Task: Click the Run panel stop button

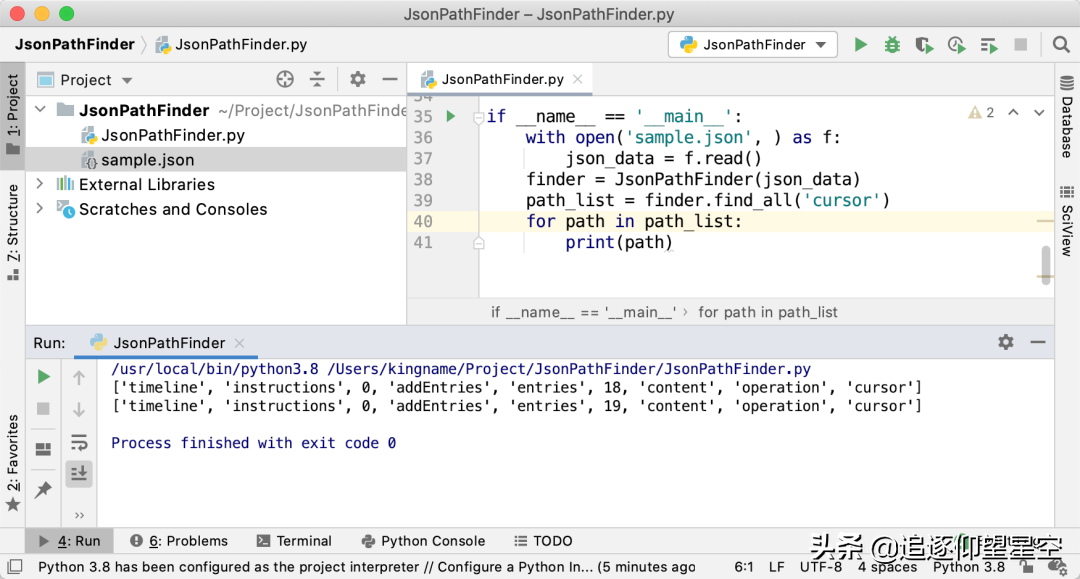Action: click(x=43, y=409)
